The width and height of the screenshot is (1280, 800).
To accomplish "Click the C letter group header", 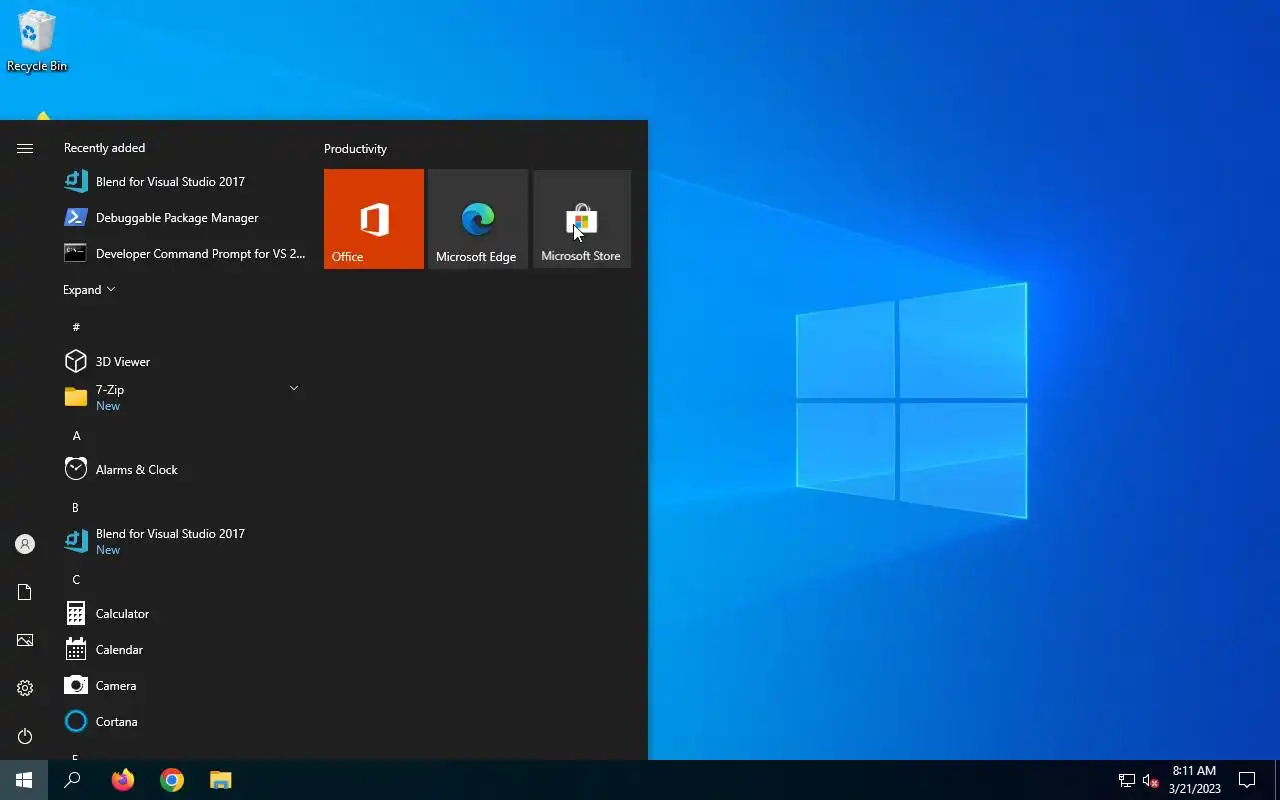I will [76, 579].
